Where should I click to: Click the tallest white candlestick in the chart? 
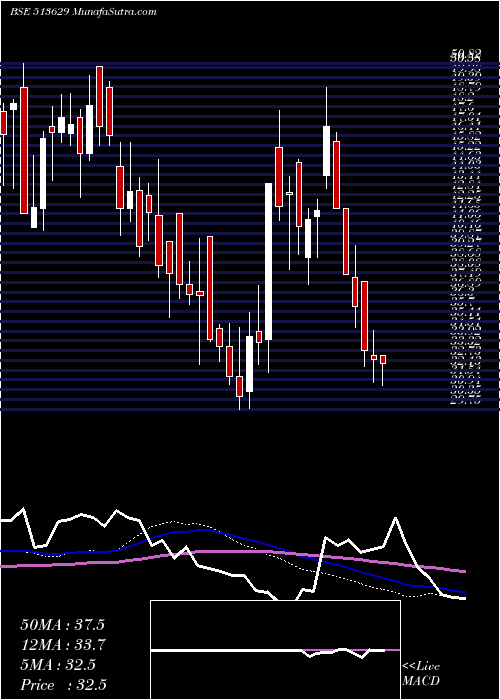point(268,262)
